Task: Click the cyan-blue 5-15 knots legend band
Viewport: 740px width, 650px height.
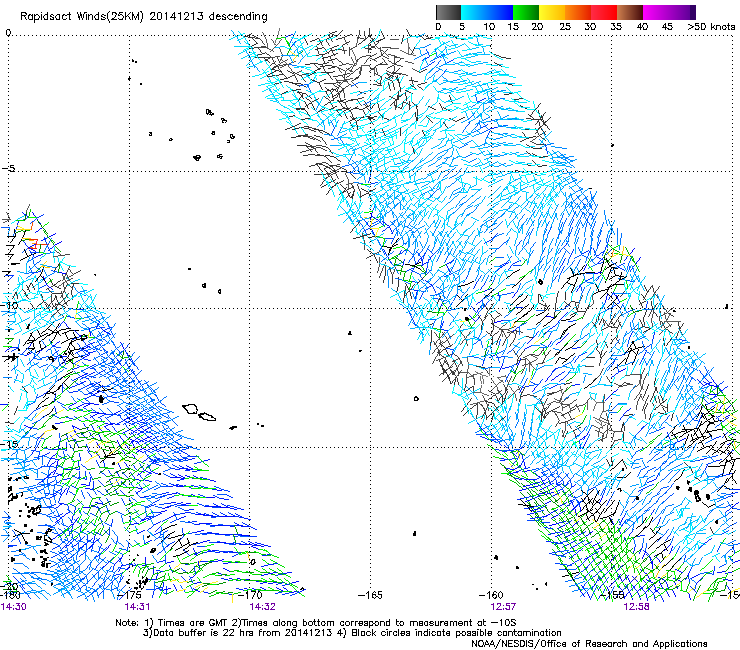Action: click(x=487, y=12)
